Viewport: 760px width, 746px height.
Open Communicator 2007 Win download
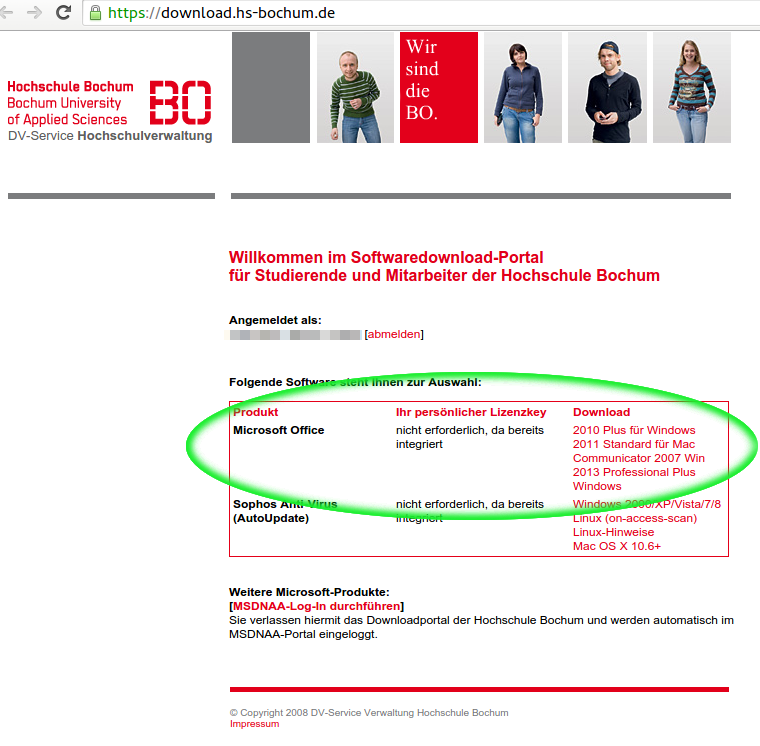(638, 458)
